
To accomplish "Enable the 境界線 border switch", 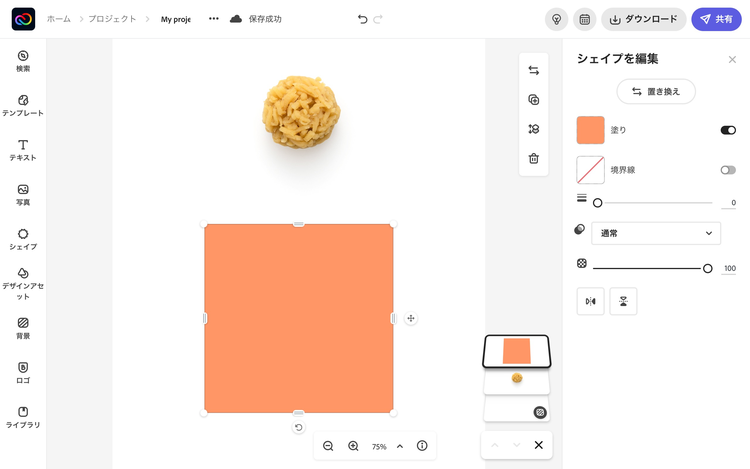I will pyautogui.click(x=728, y=170).
